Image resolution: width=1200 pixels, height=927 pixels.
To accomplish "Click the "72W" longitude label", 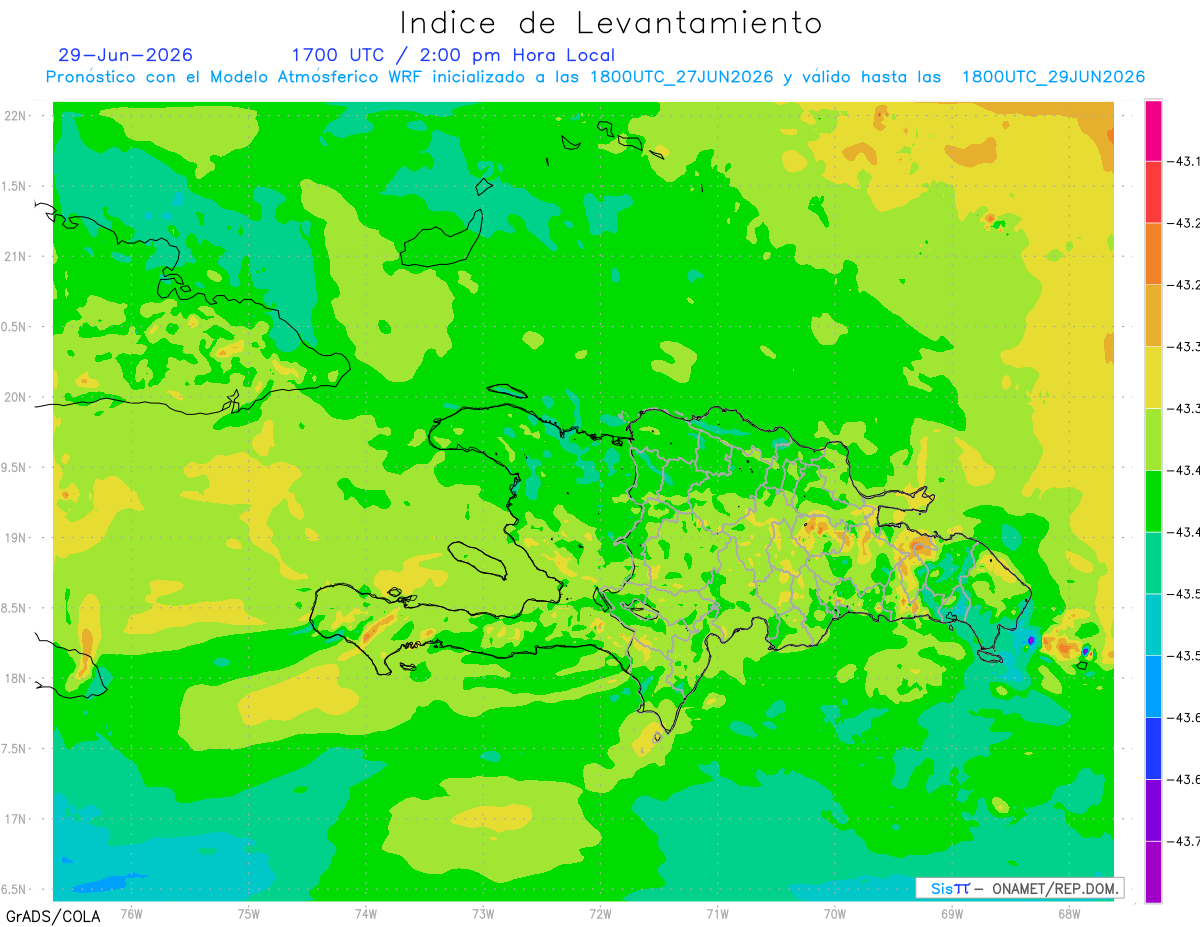I will point(600,913).
